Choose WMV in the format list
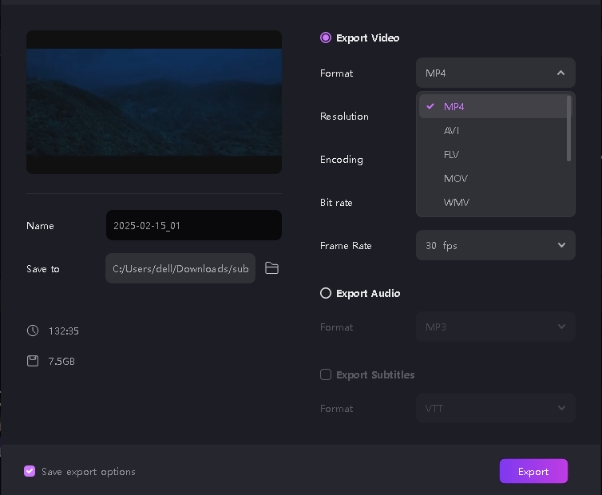Screen dimensions: 602x495 (493, 202)
